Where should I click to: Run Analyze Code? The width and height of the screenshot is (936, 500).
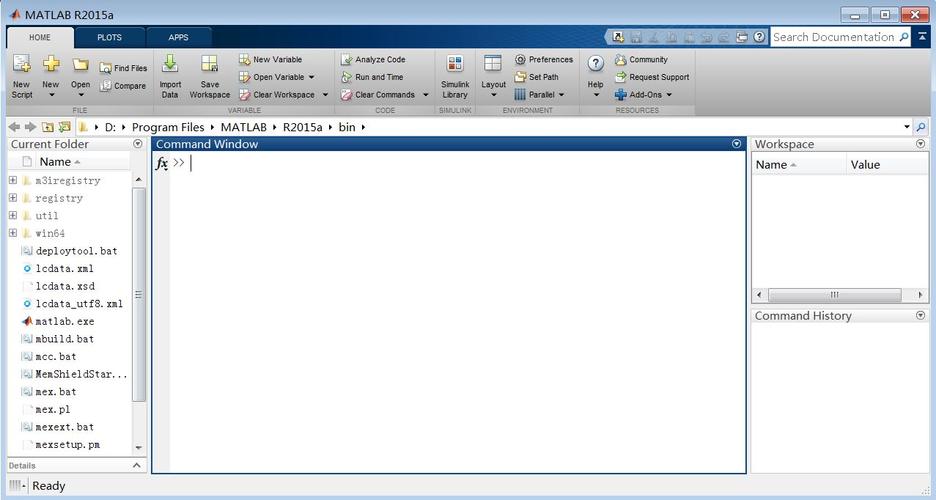click(x=373, y=60)
